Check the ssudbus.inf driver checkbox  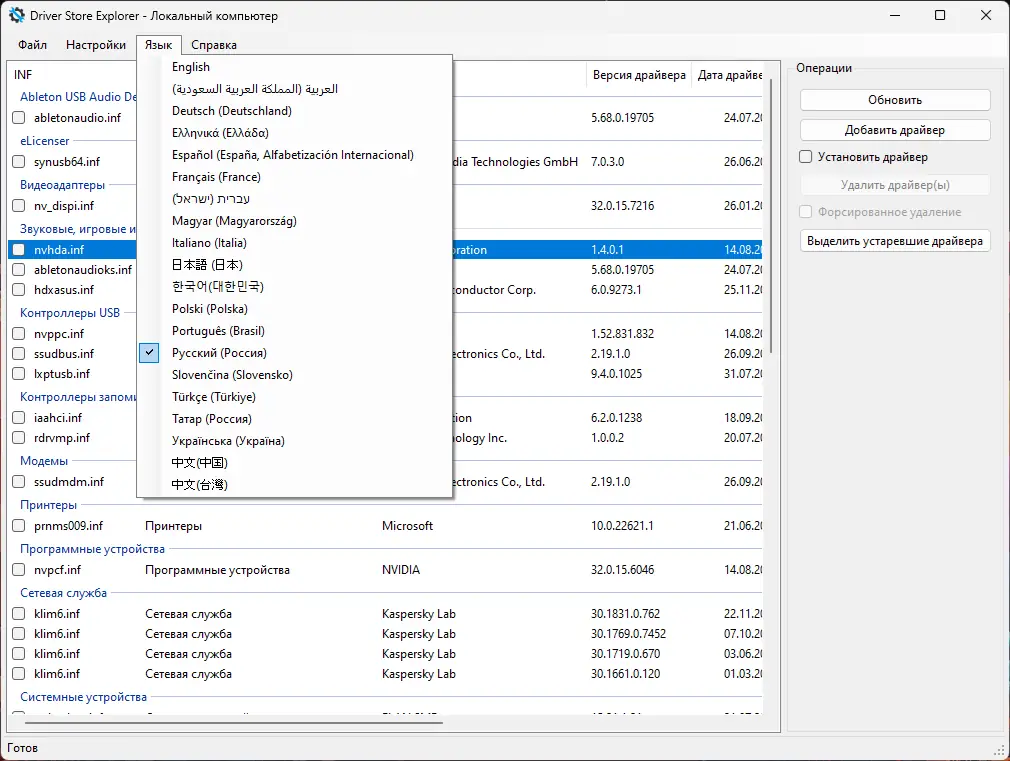pos(18,353)
